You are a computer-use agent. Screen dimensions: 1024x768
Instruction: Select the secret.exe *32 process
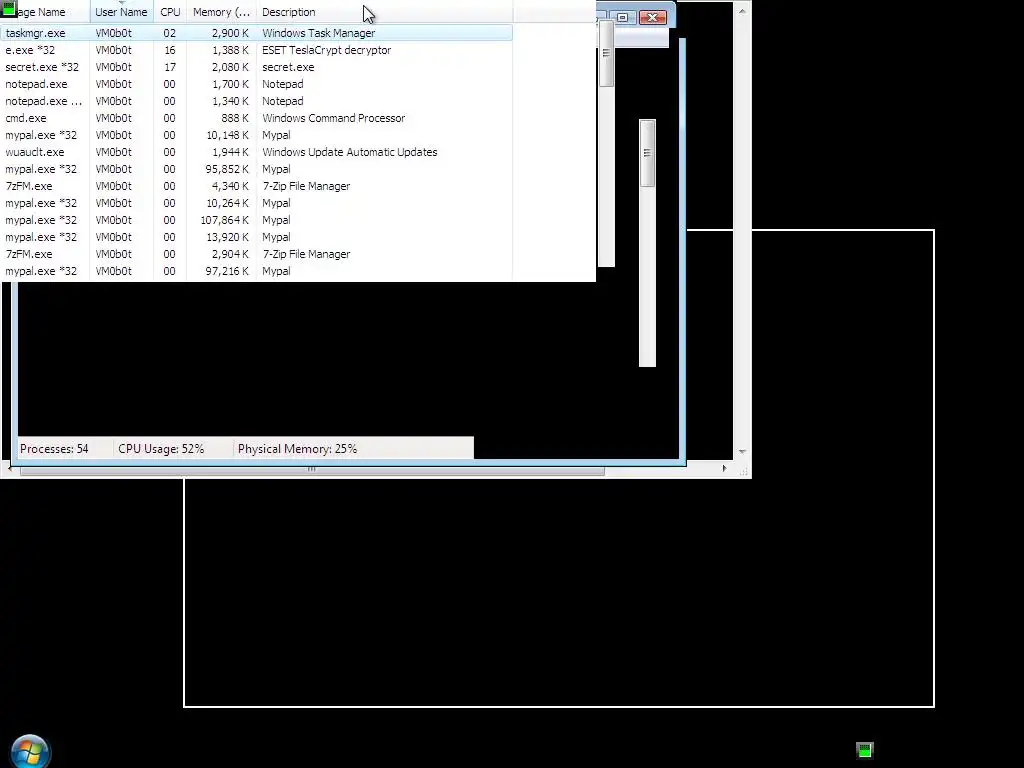click(256, 67)
